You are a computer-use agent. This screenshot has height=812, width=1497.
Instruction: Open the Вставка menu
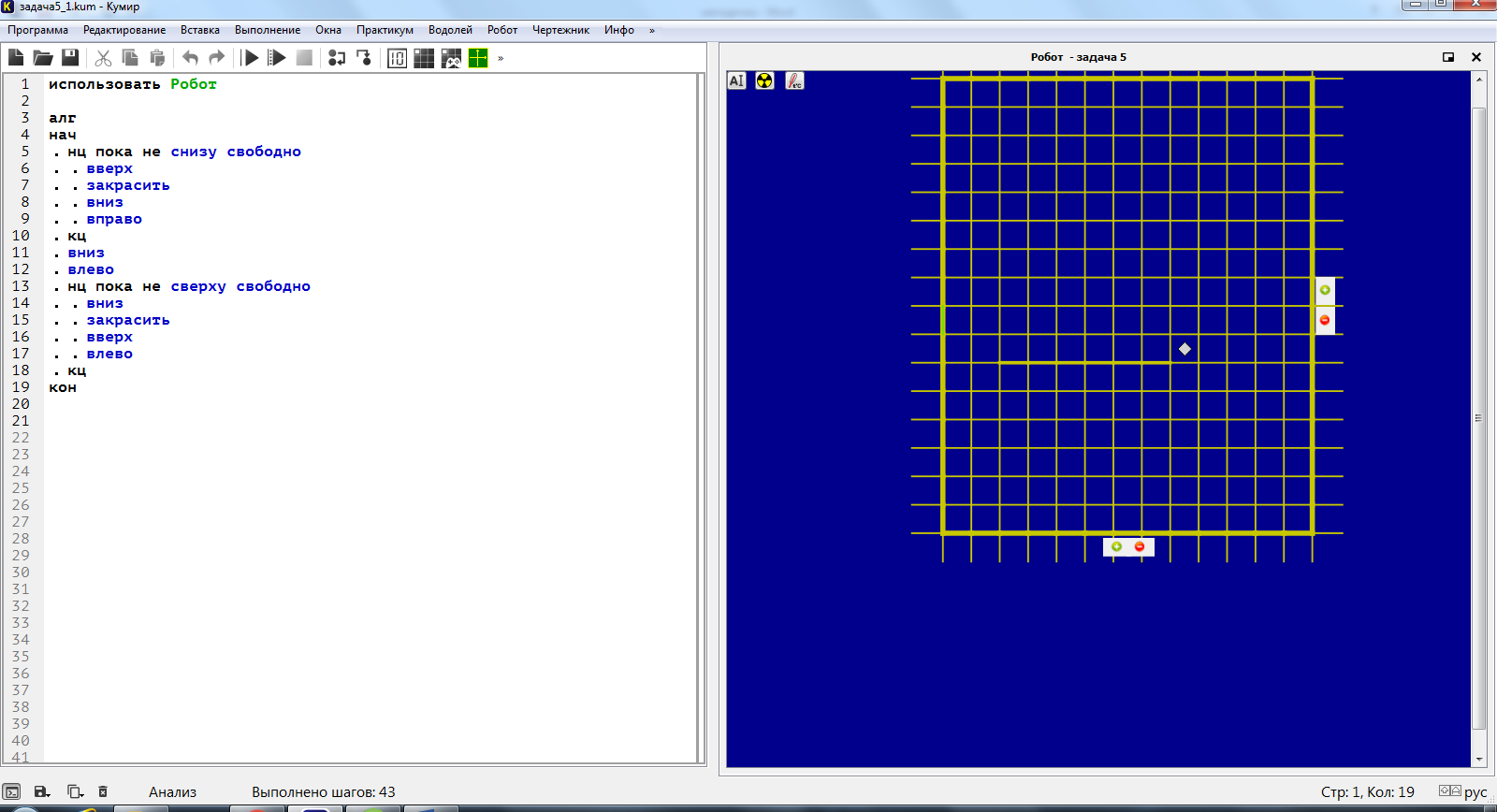(x=200, y=30)
